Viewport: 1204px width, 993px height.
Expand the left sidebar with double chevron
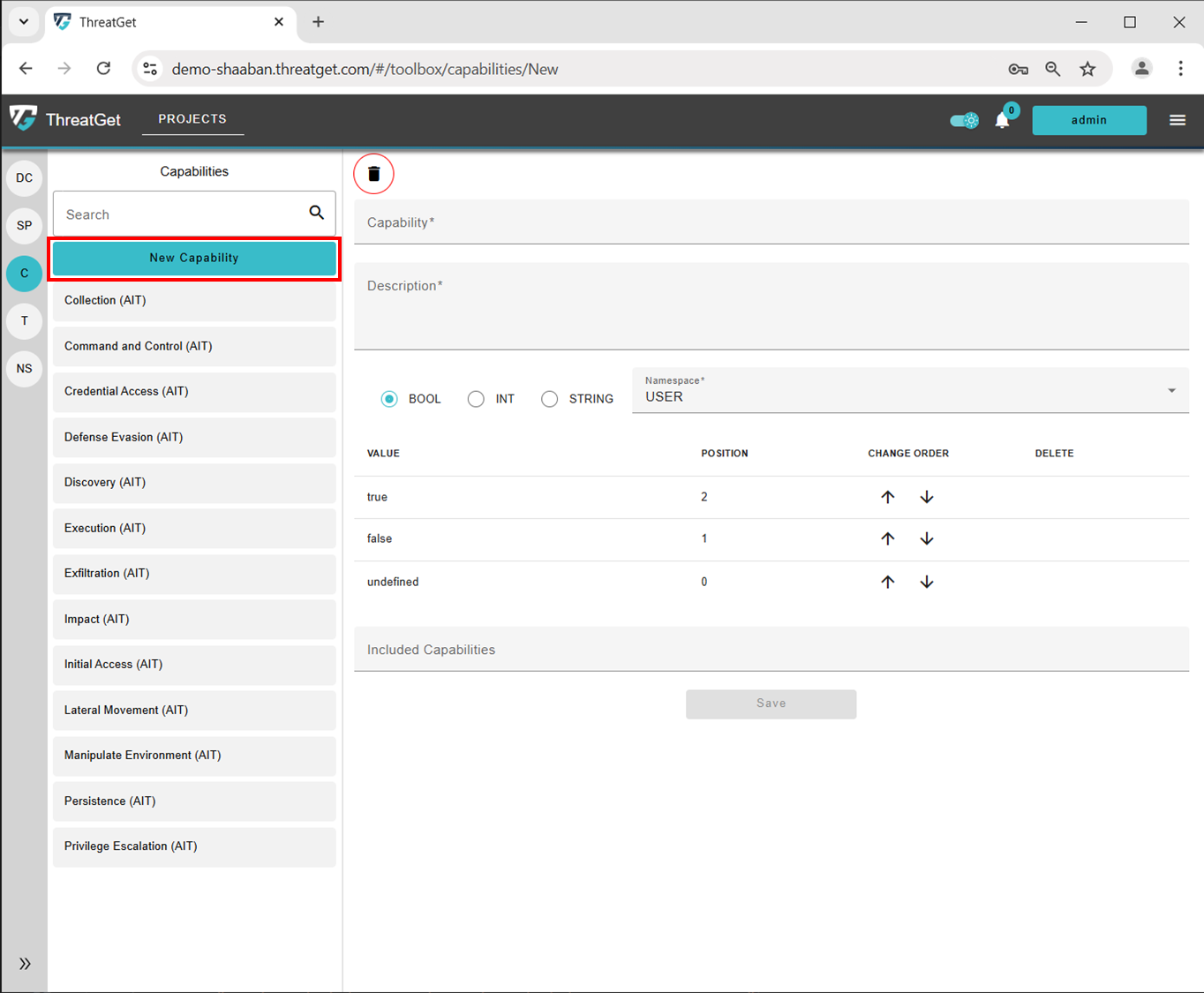coord(25,963)
